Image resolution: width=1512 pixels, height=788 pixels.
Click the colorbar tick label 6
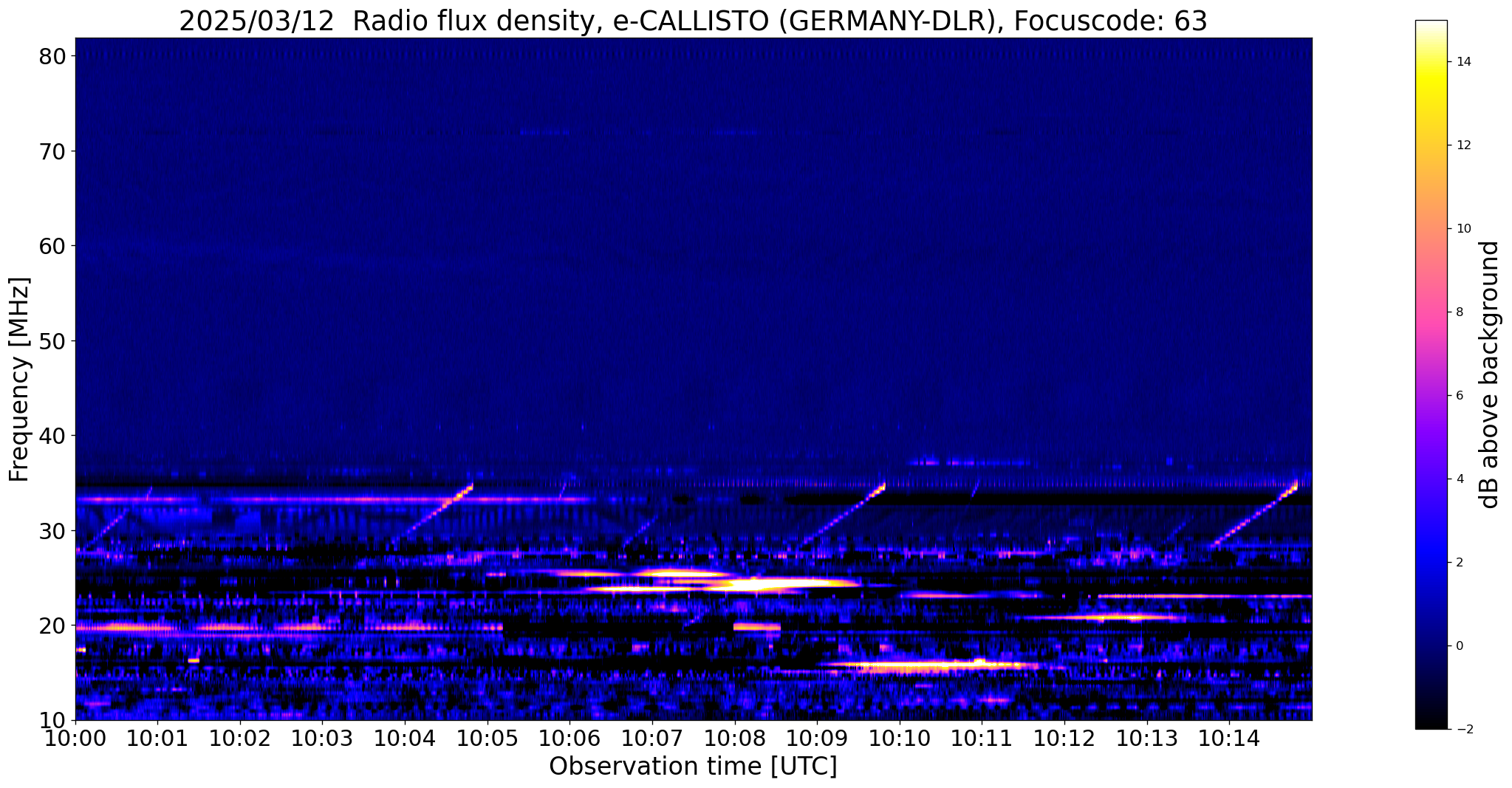[x=1460, y=396]
